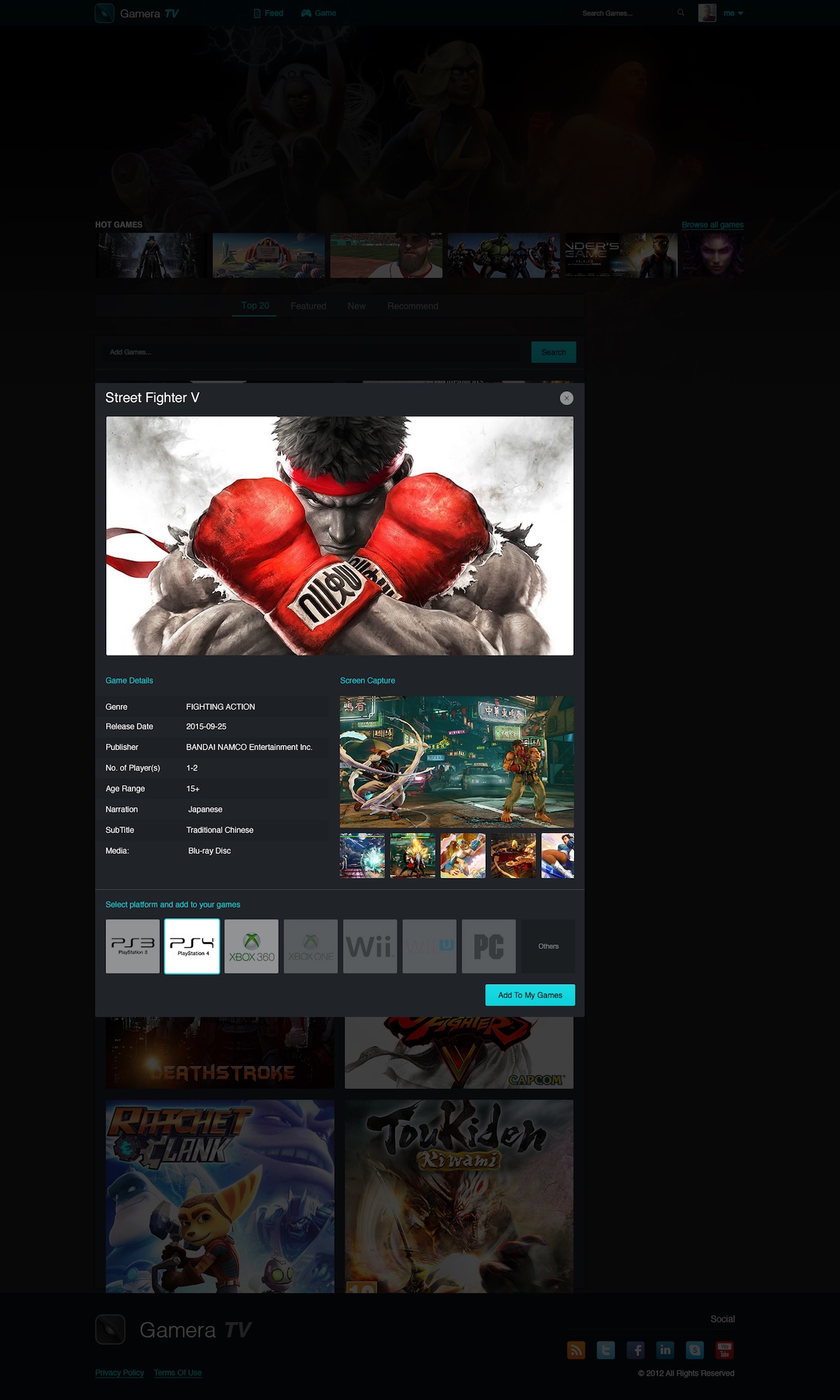Choose the Others platform option
Screen dimensions: 840x1400
(548, 946)
